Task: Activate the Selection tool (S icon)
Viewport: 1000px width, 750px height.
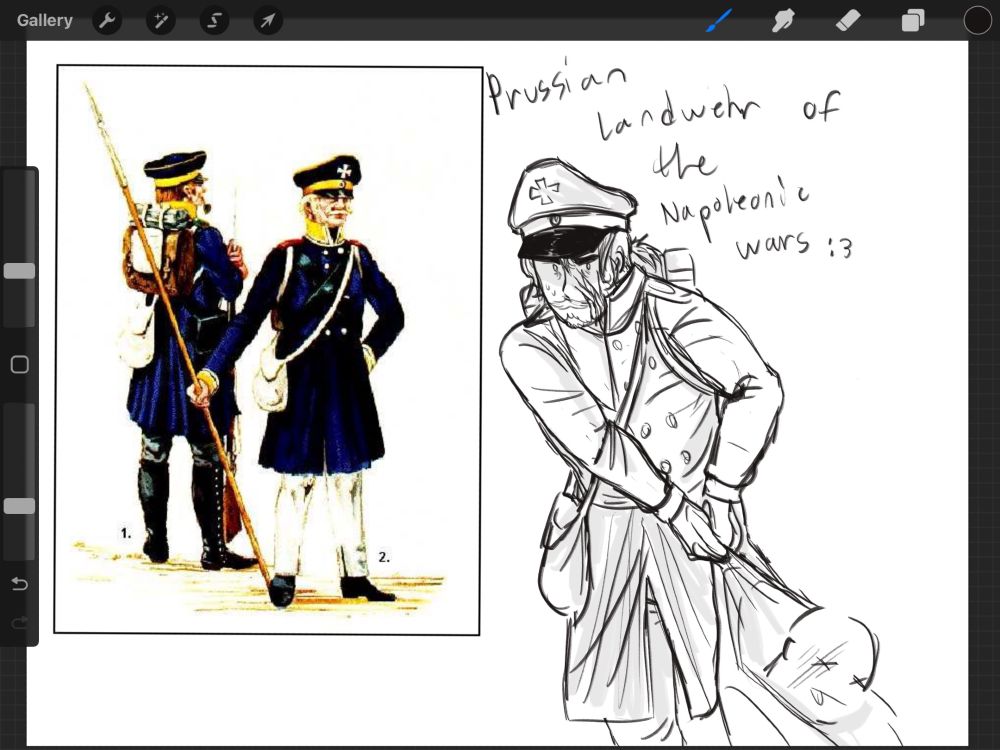Action: click(214, 21)
